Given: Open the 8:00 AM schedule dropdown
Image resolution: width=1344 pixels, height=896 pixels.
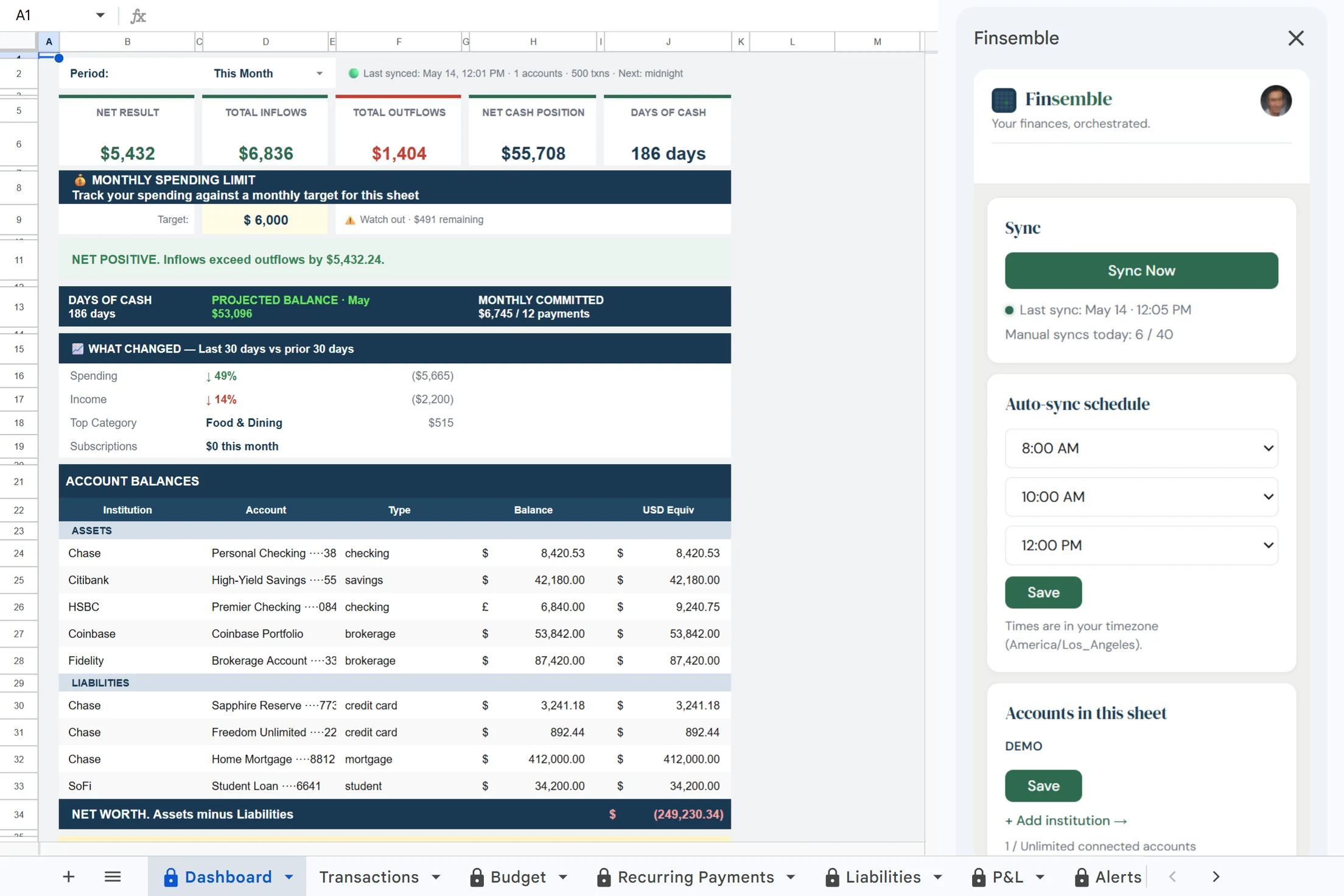Looking at the screenshot, I should (x=1141, y=448).
